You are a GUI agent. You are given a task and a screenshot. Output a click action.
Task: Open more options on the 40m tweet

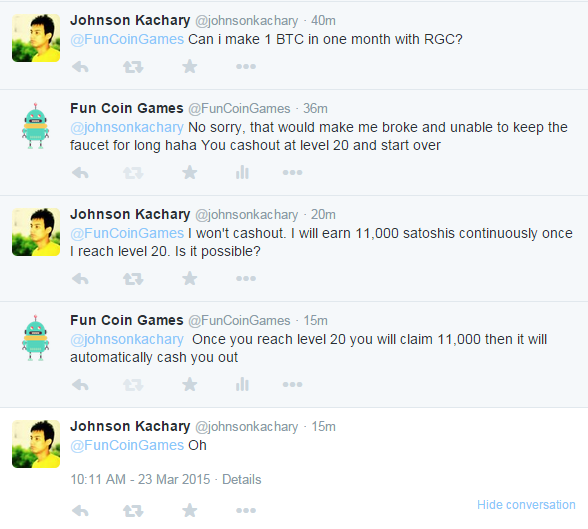pyautogui.click(x=246, y=67)
